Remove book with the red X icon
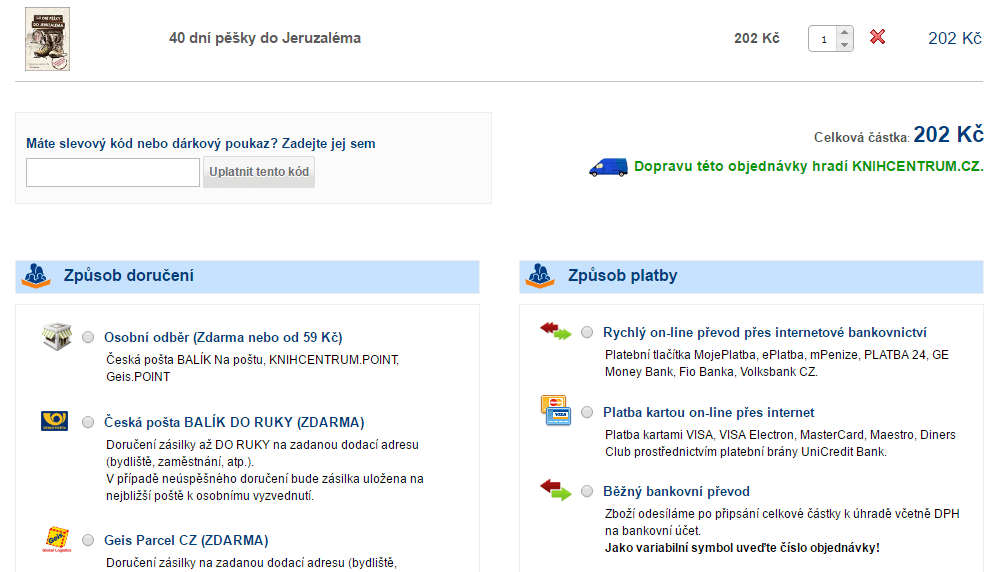 click(877, 37)
